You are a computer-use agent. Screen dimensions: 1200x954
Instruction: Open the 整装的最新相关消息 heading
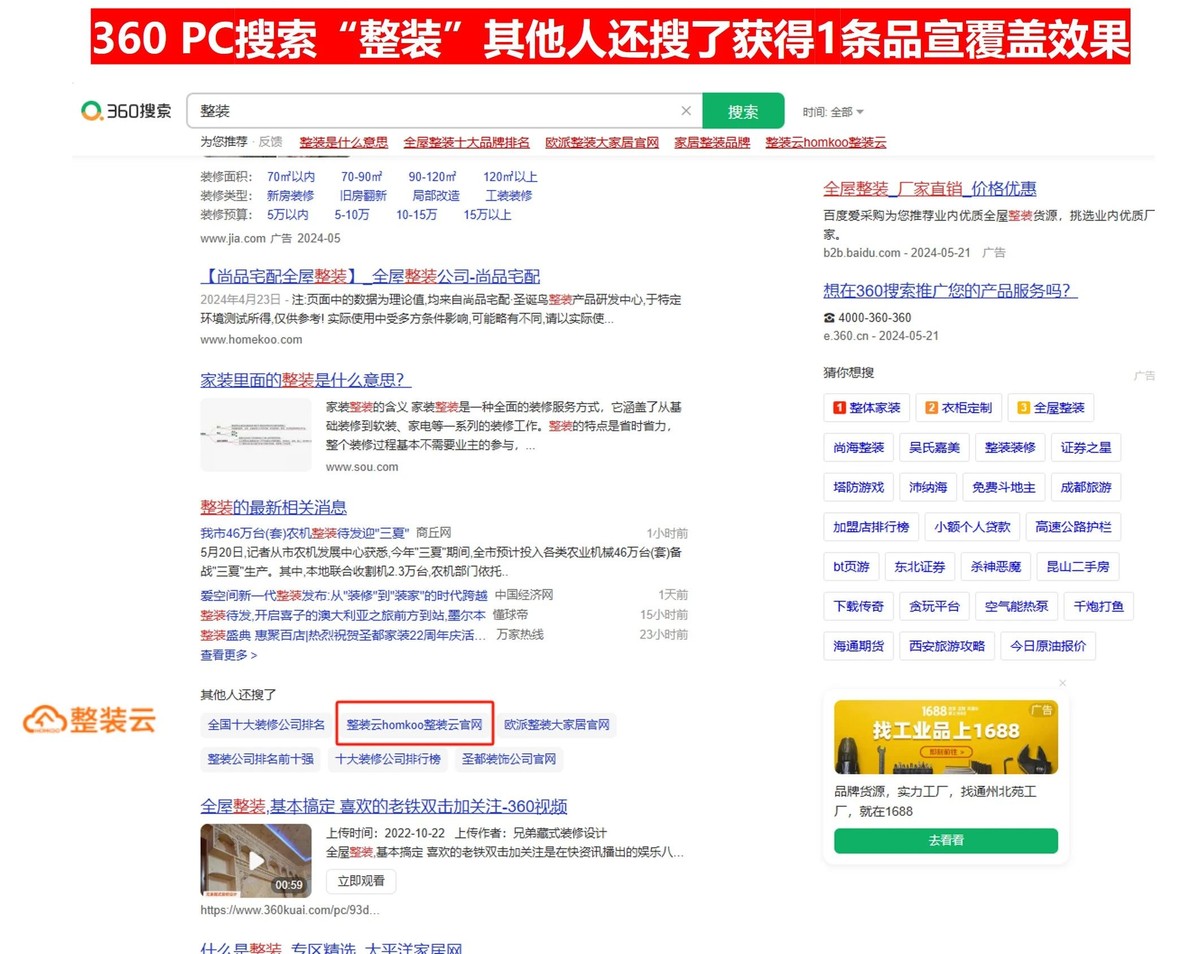[274, 507]
